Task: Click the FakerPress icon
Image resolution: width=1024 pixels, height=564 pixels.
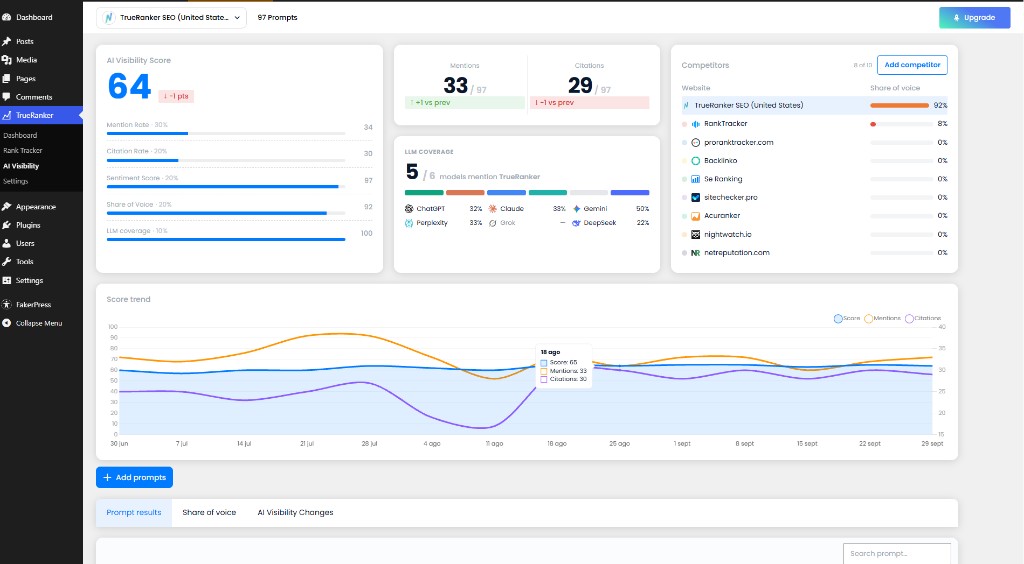Action: 7,304
